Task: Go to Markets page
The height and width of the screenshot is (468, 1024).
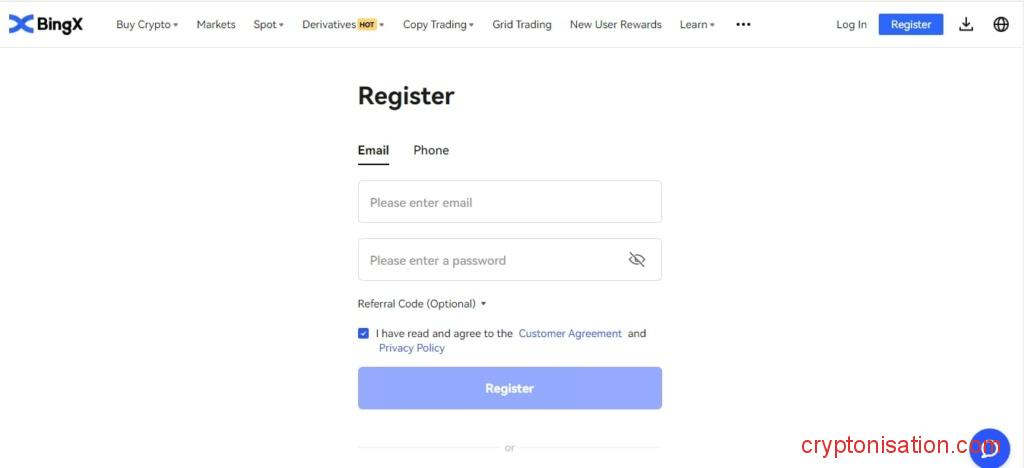Action: click(216, 24)
